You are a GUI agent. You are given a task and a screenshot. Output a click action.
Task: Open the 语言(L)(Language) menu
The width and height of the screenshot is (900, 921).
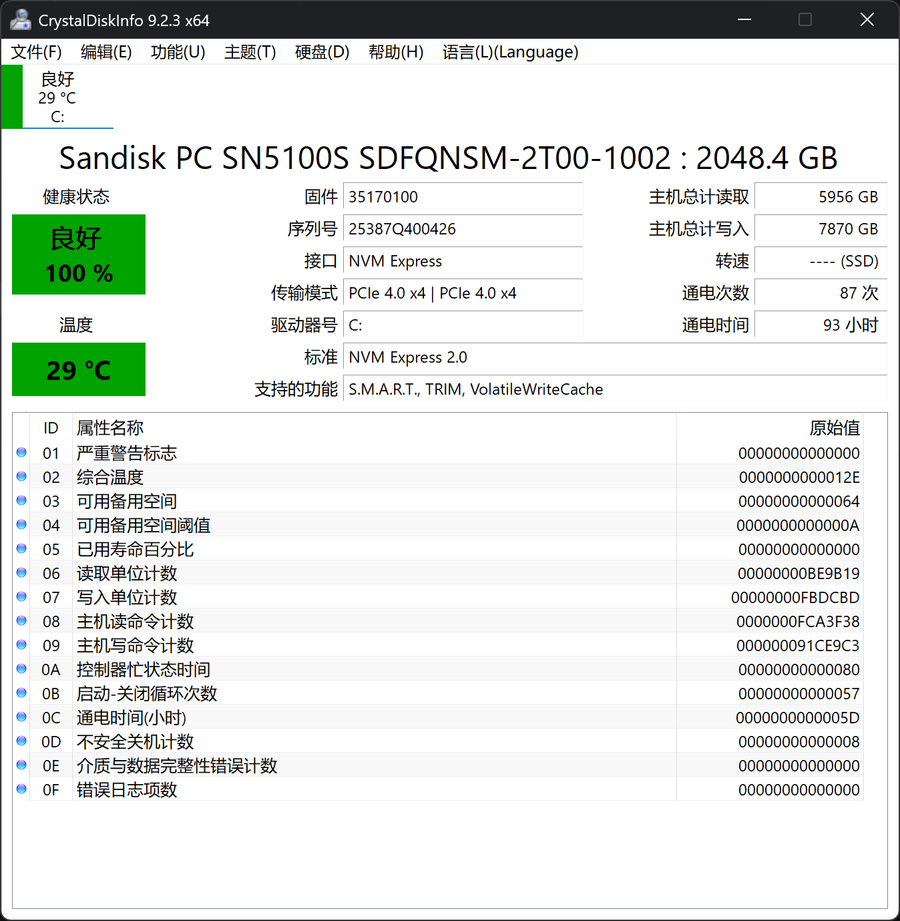click(510, 52)
